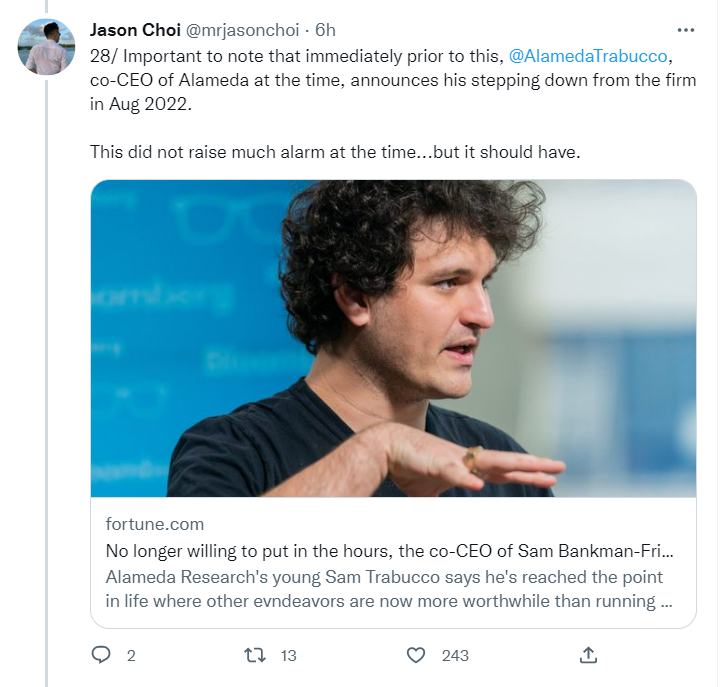This screenshot has height=687, width=727.
Task: Open the tweet's 6h timestamp link
Action: coord(325,29)
